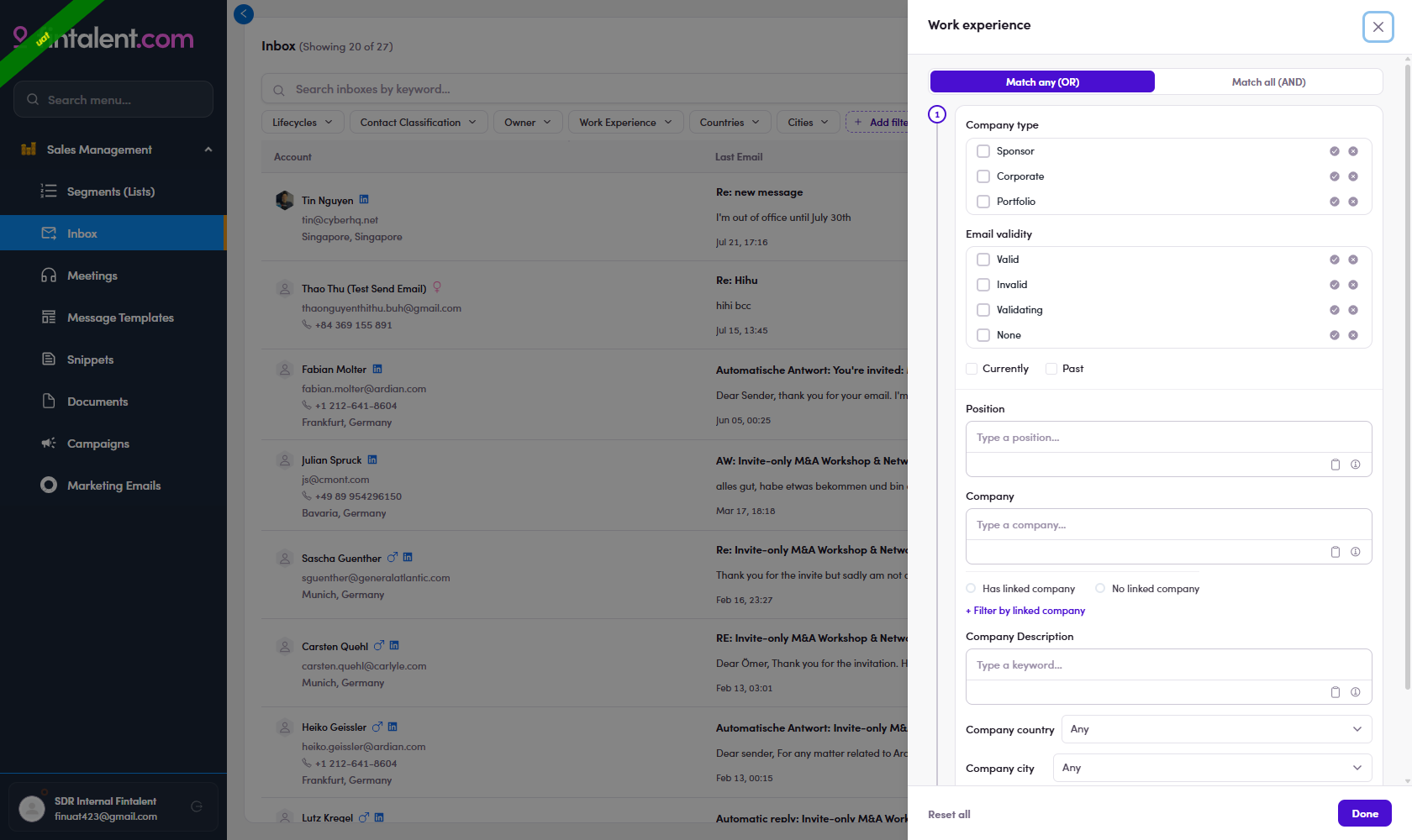Select the Has linked company radio option

click(971, 588)
